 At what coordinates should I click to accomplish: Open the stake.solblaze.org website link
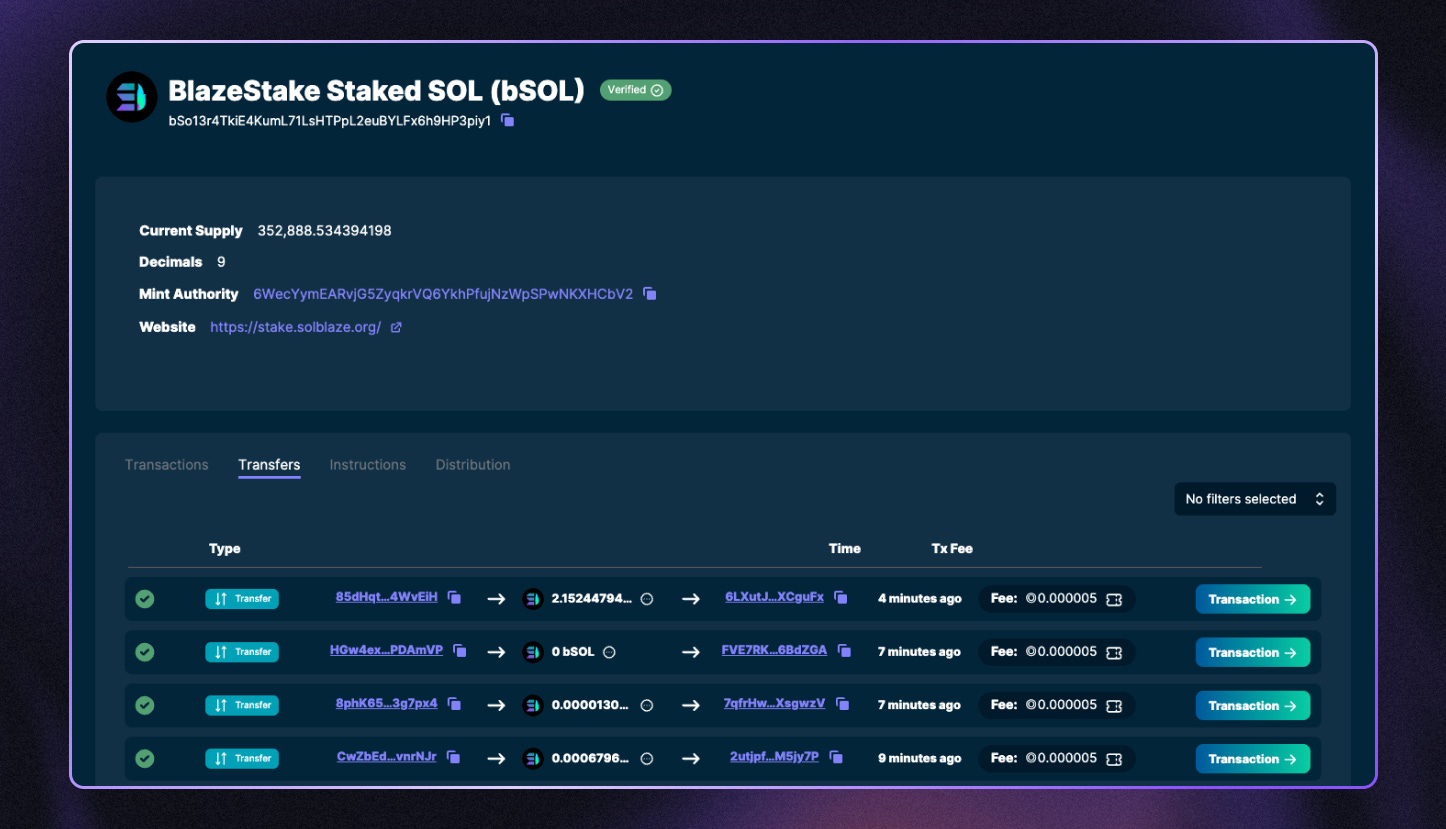click(296, 327)
